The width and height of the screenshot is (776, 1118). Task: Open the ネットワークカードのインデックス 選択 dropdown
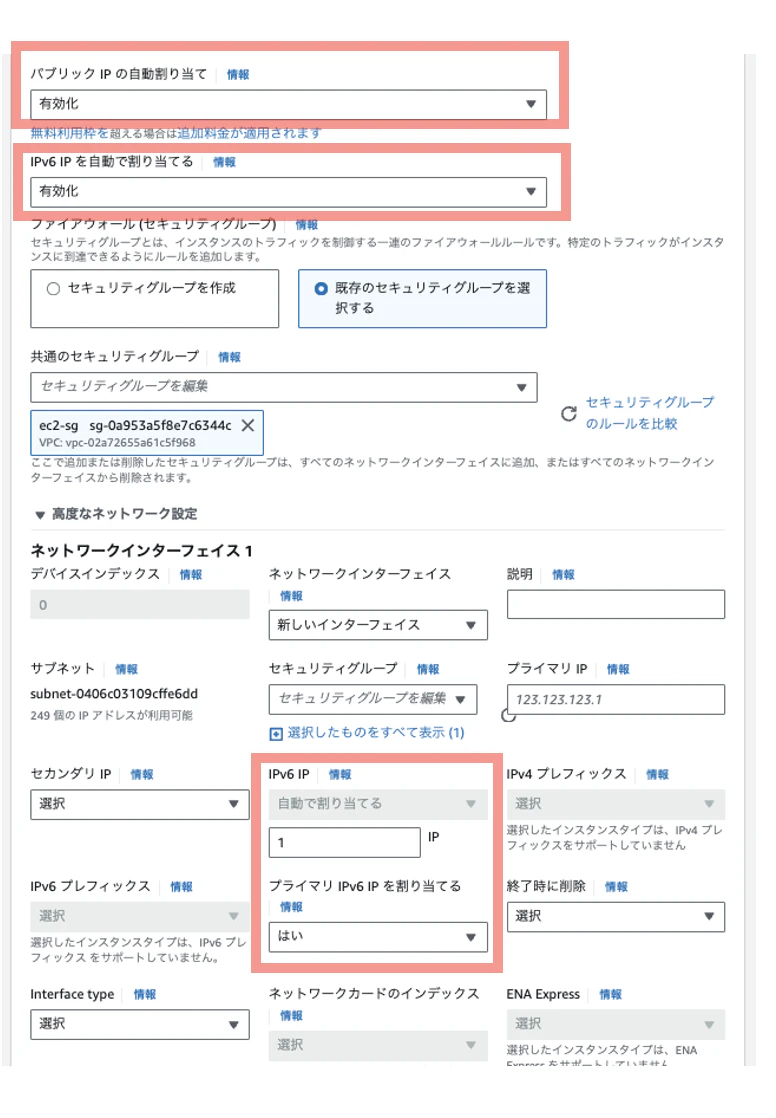click(378, 1045)
